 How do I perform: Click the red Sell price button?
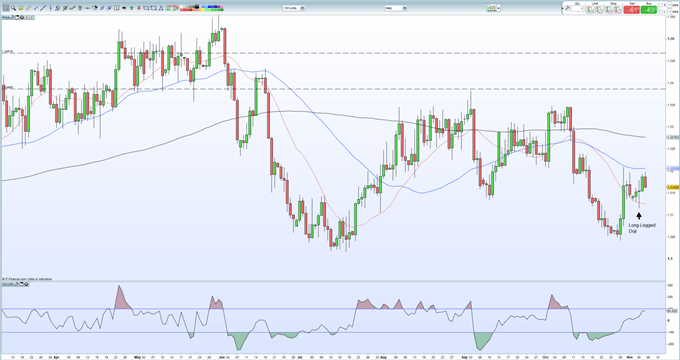632,10
